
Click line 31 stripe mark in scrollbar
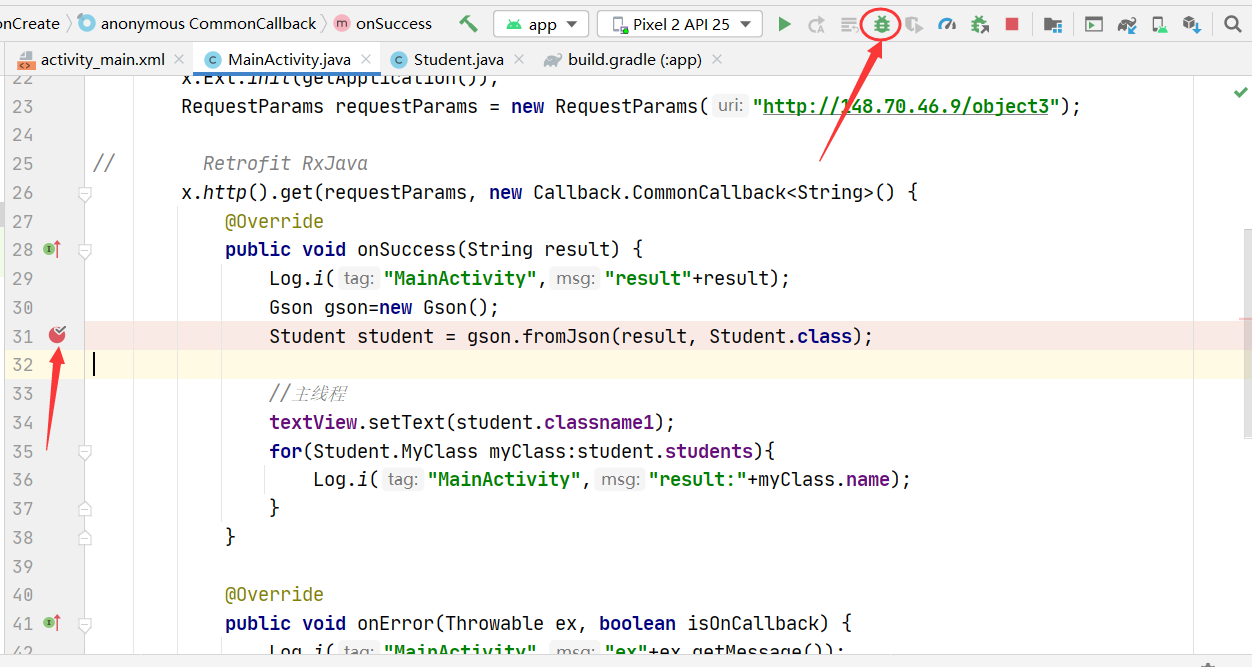point(1245,319)
